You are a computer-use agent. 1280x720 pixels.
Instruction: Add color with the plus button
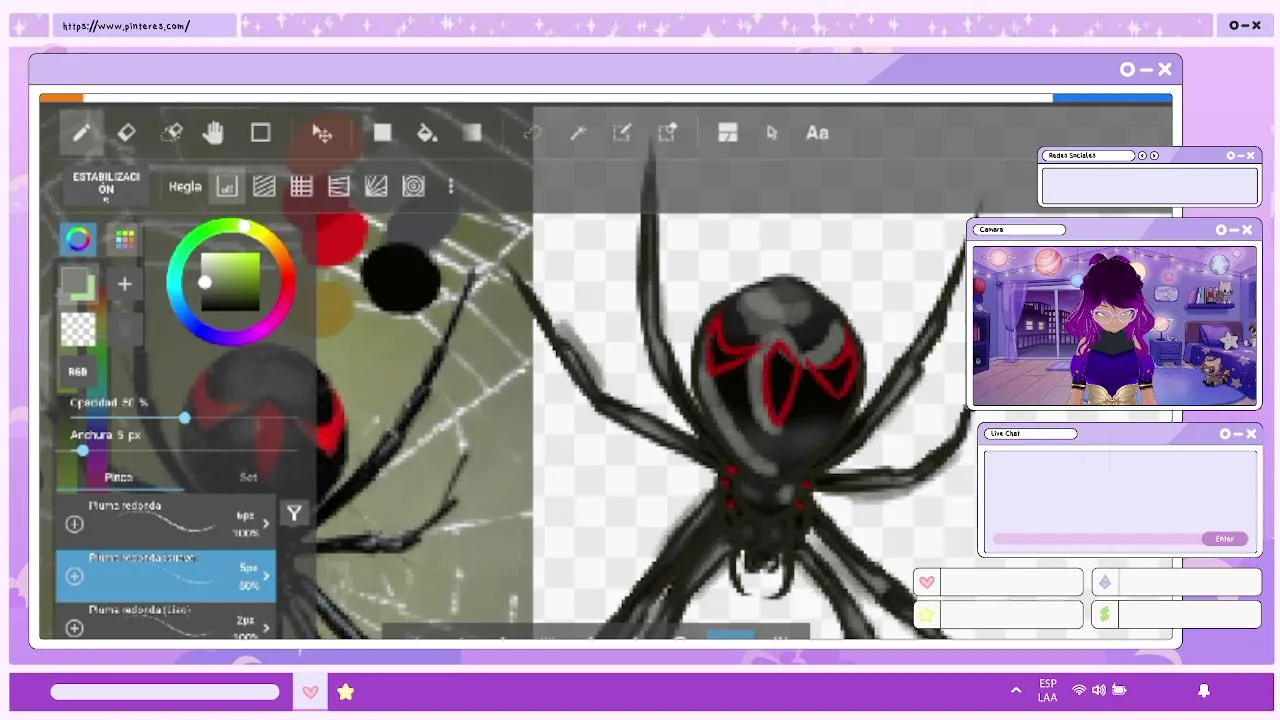pos(124,284)
